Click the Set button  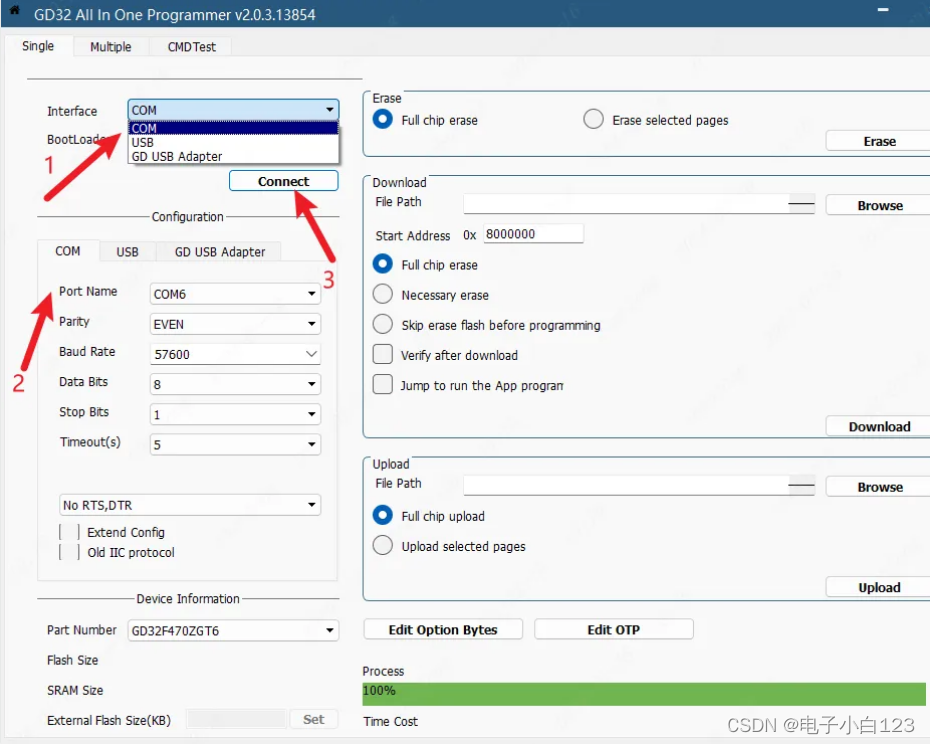point(314,719)
